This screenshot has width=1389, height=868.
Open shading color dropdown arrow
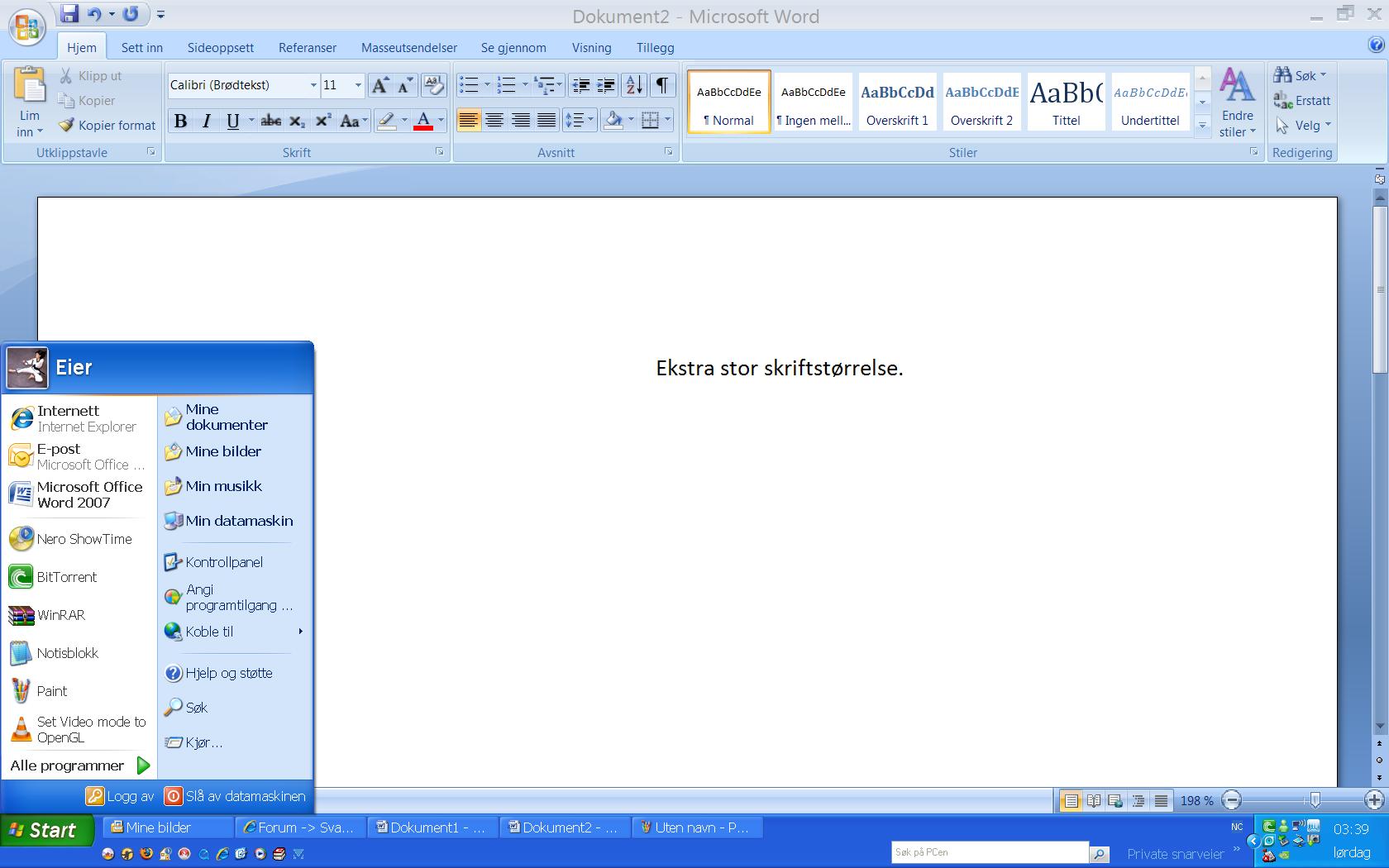631,121
